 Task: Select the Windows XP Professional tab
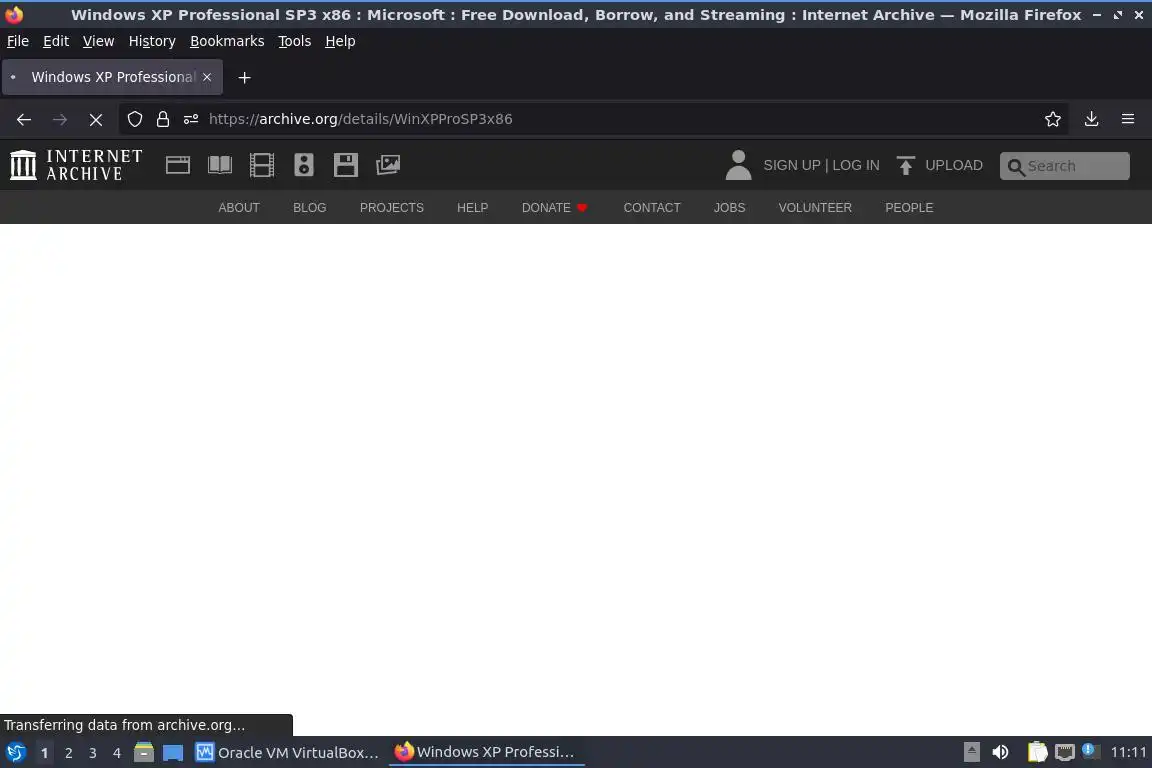112,77
